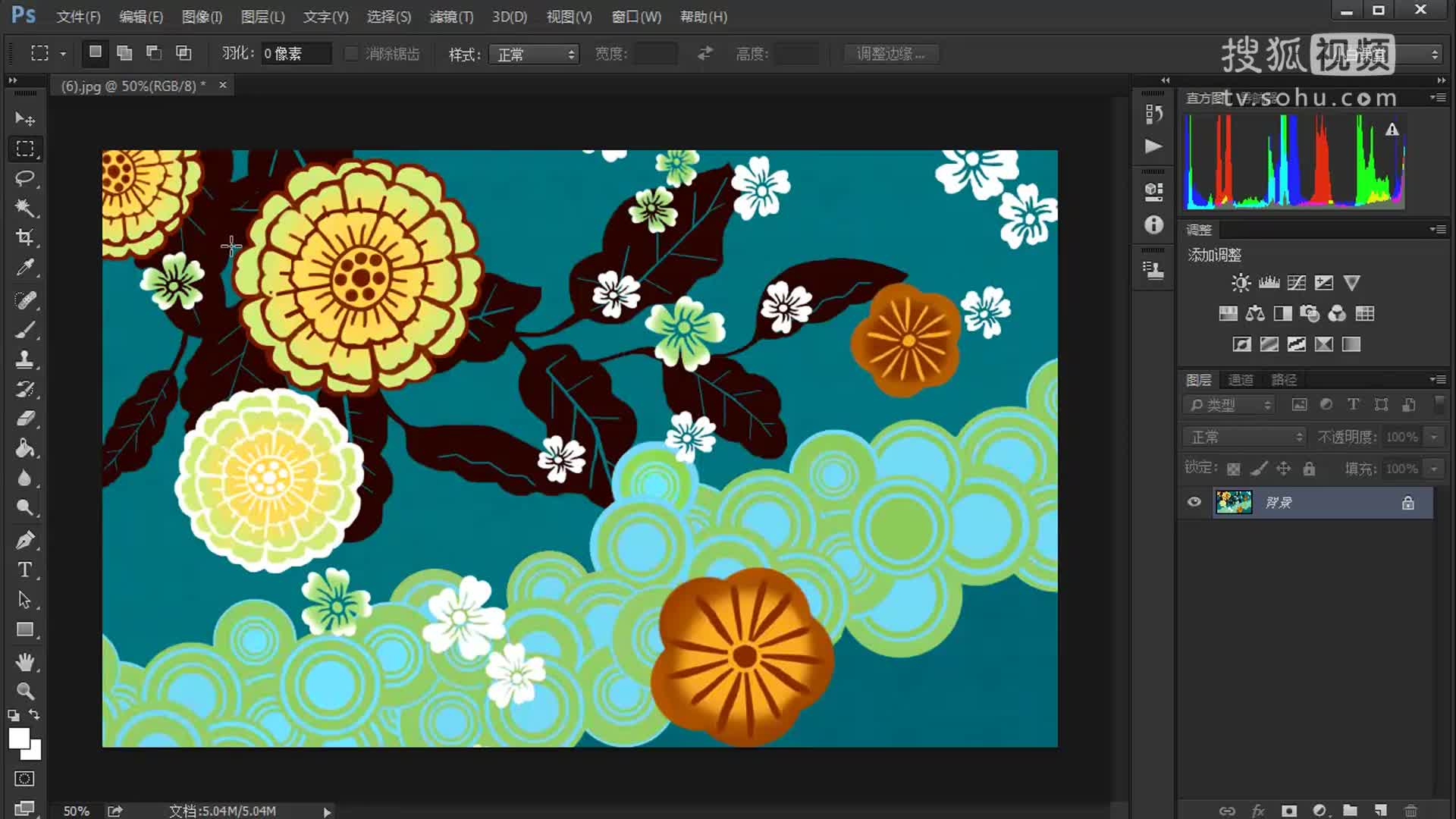
Task: Select the Eraser tool
Action: pos(25,419)
